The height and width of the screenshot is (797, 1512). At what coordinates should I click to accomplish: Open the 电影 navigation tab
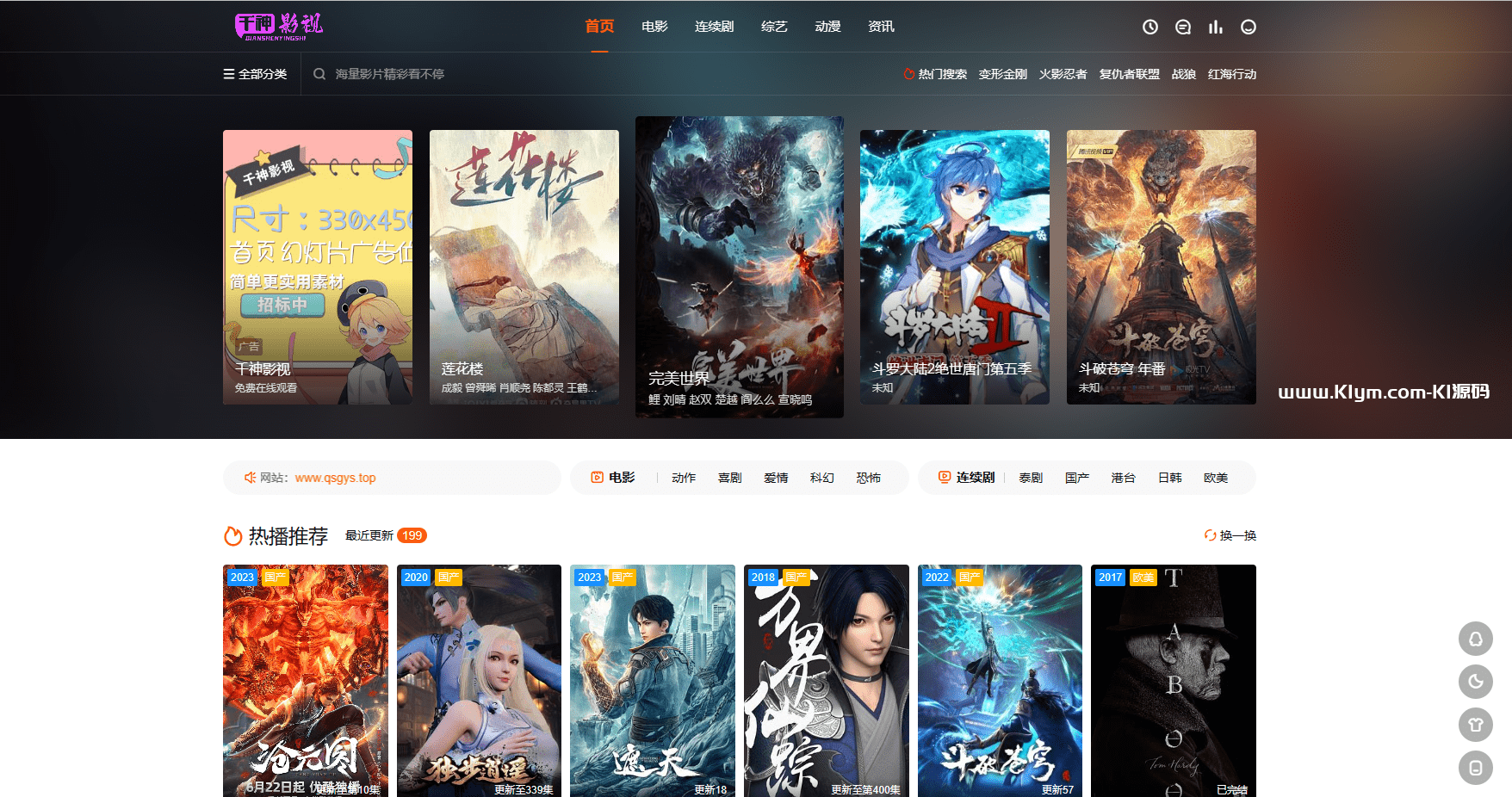point(654,27)
